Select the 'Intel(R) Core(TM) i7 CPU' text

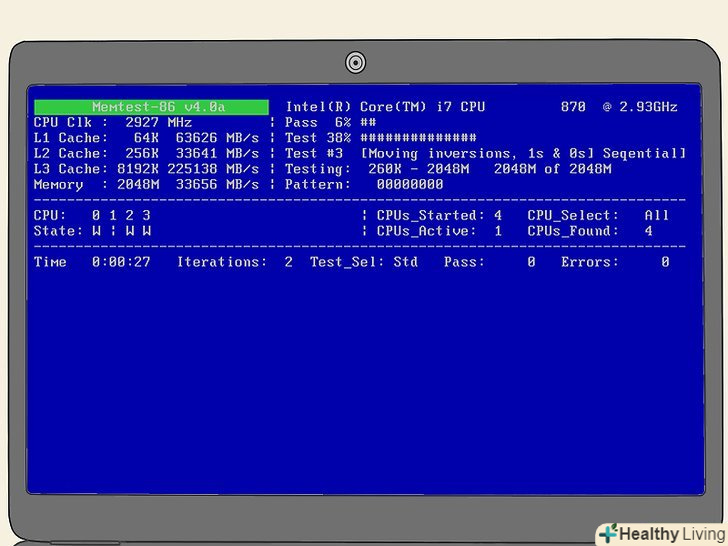coord(385,107)
